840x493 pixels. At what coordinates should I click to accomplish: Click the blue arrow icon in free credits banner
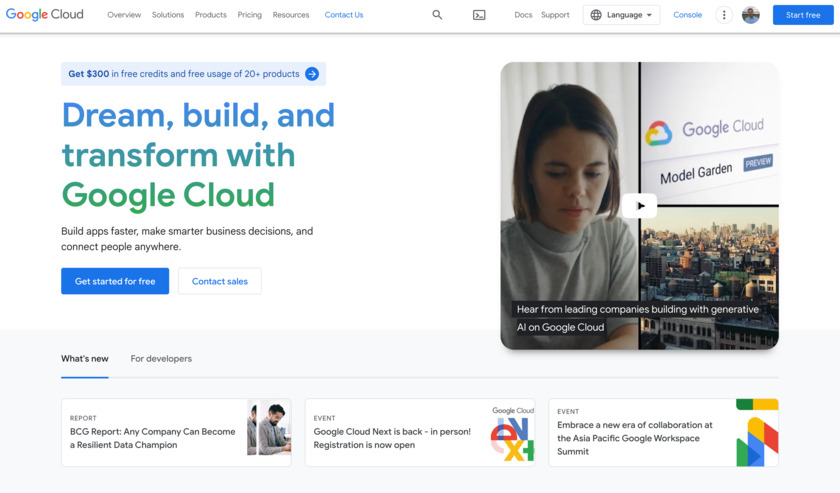312,74
